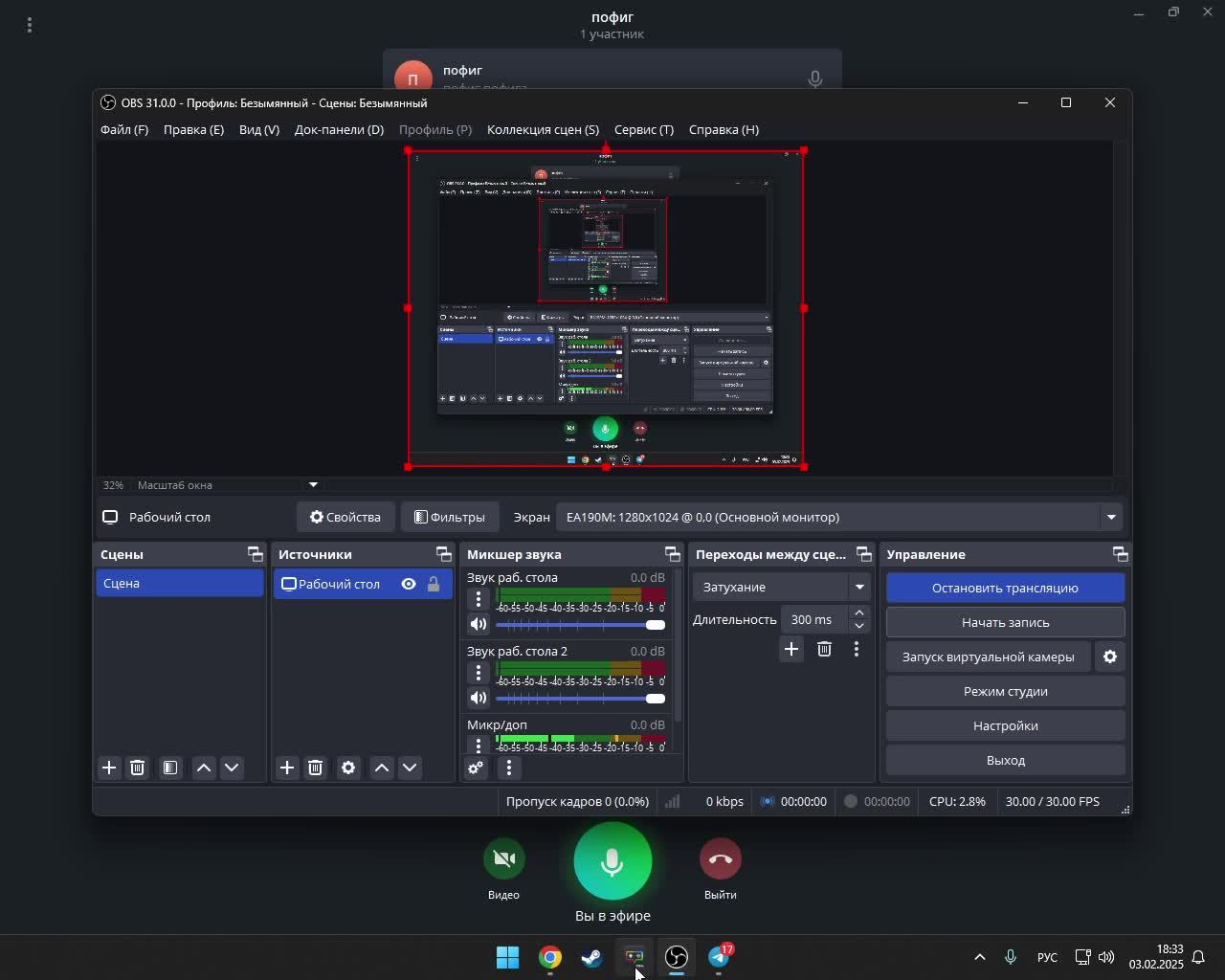Adjust Звук раб. стола 2 volume slider
Image resolution: width=1225 pixels, height=980 pixels.
pyautogui.click(x=580, y=699)
